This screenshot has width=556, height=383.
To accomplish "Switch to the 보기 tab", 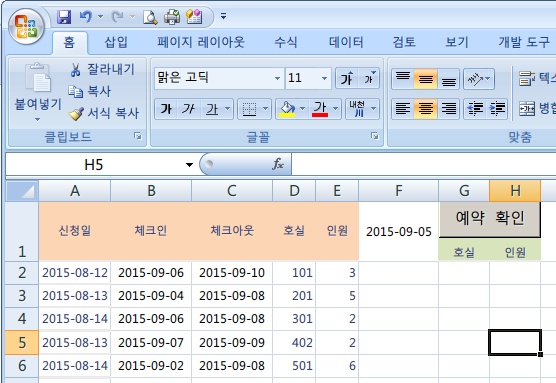I will 457,42.
